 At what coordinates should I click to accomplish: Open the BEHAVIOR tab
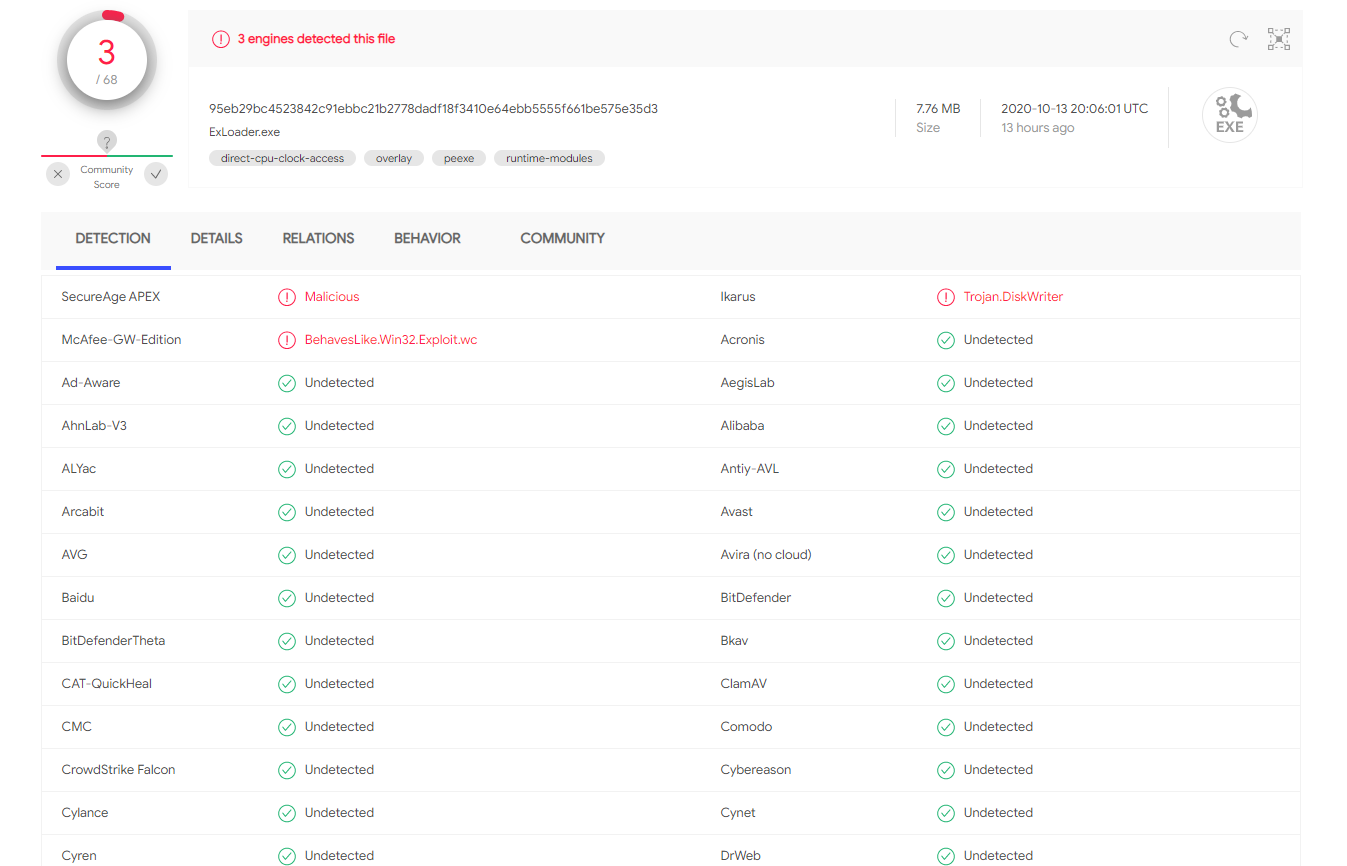[427, 238]
